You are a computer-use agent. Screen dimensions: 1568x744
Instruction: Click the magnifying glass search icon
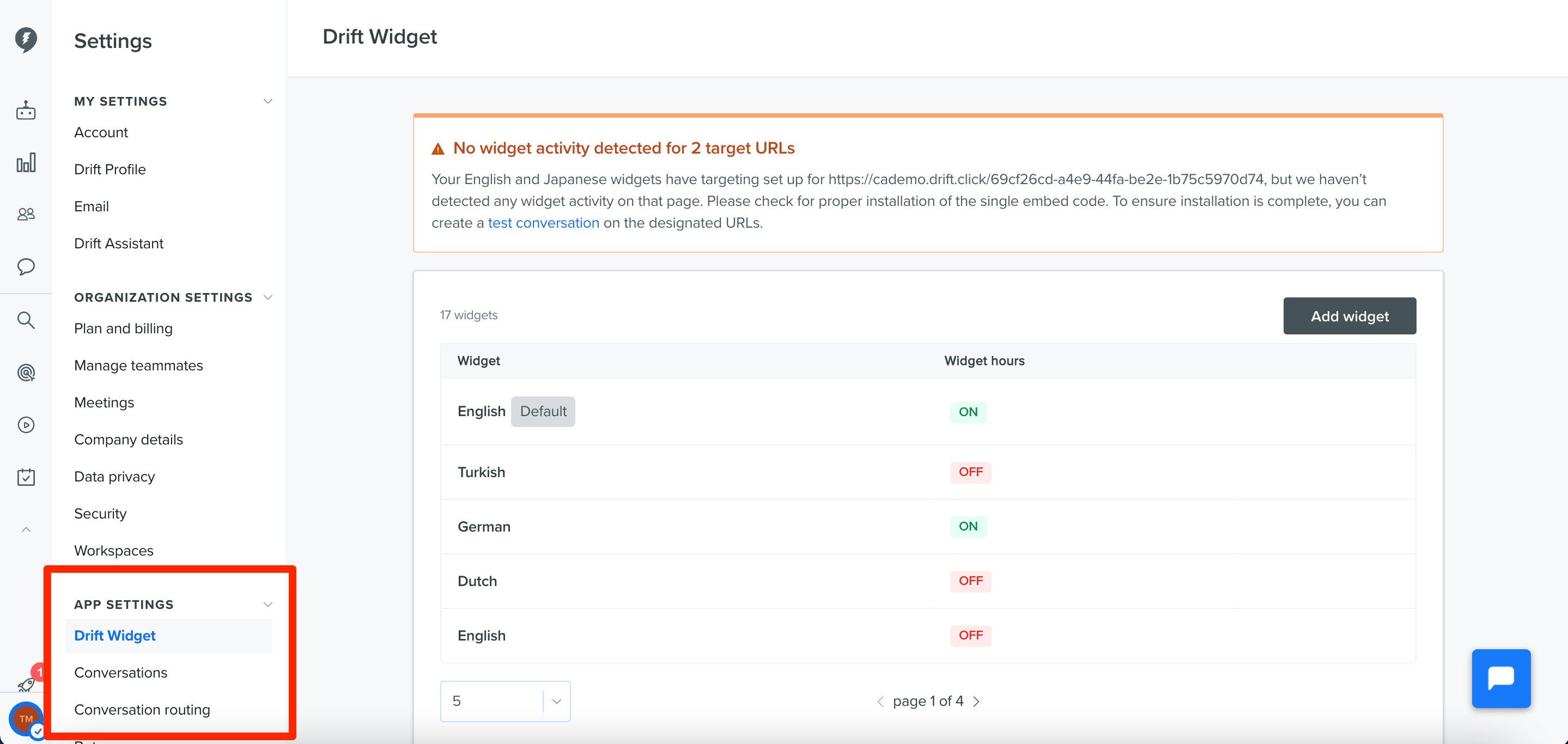pos(26,320)
